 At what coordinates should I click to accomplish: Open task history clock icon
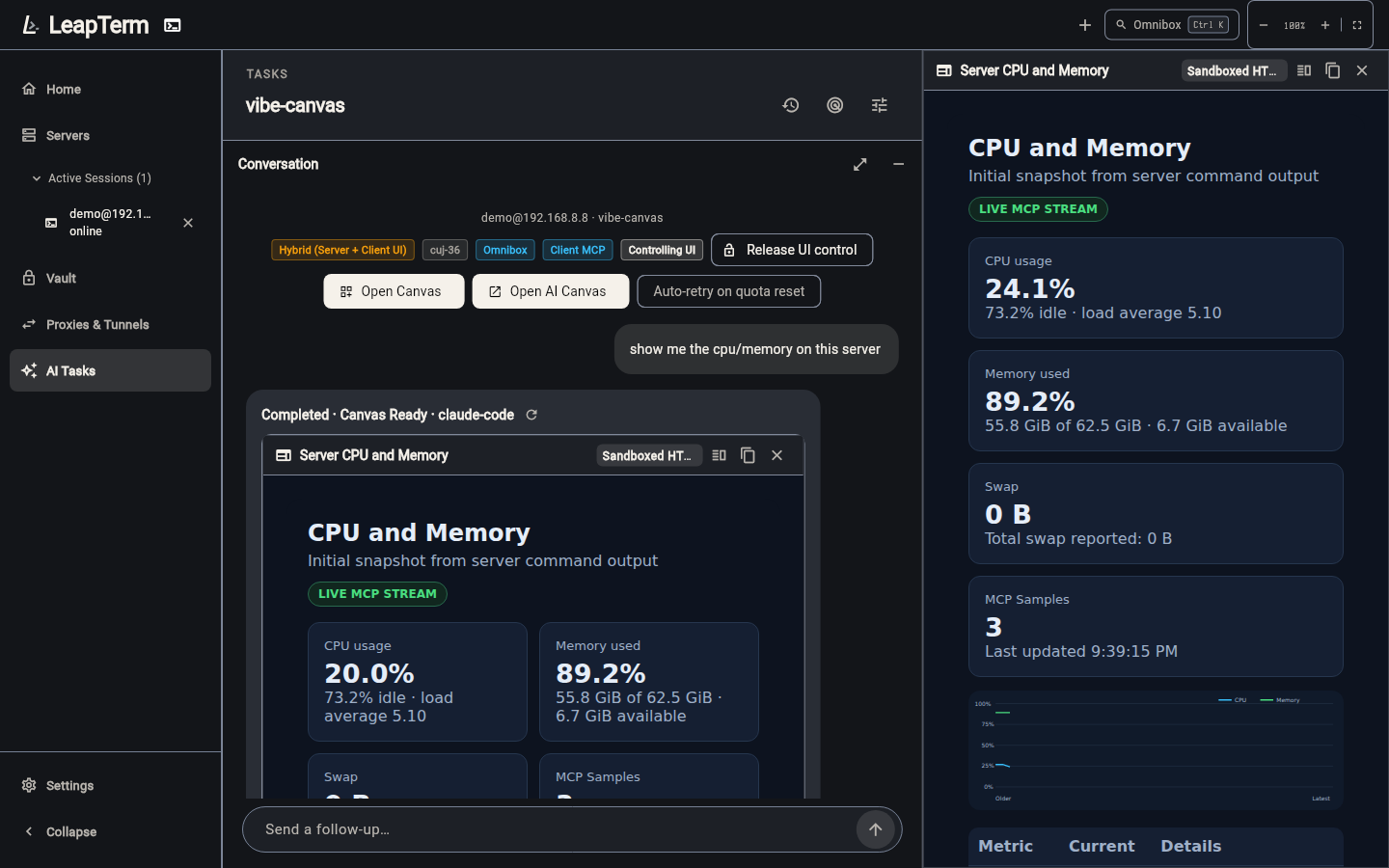point(791,105)
